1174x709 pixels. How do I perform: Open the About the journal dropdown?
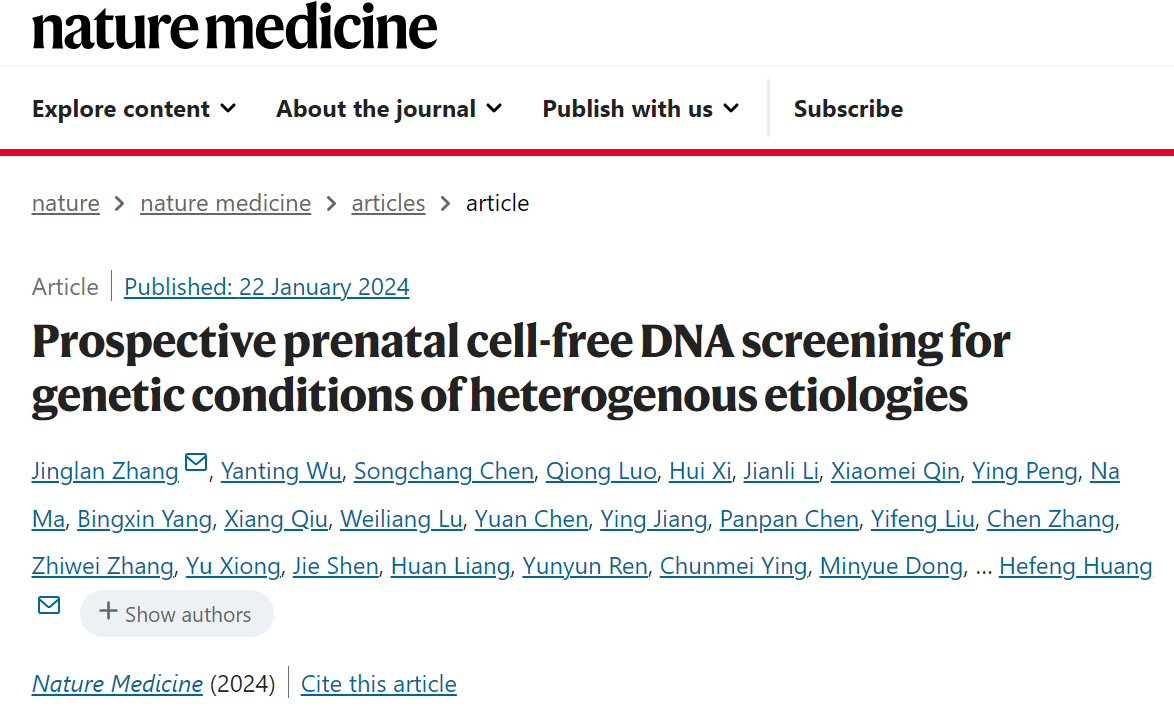(389, 109)
